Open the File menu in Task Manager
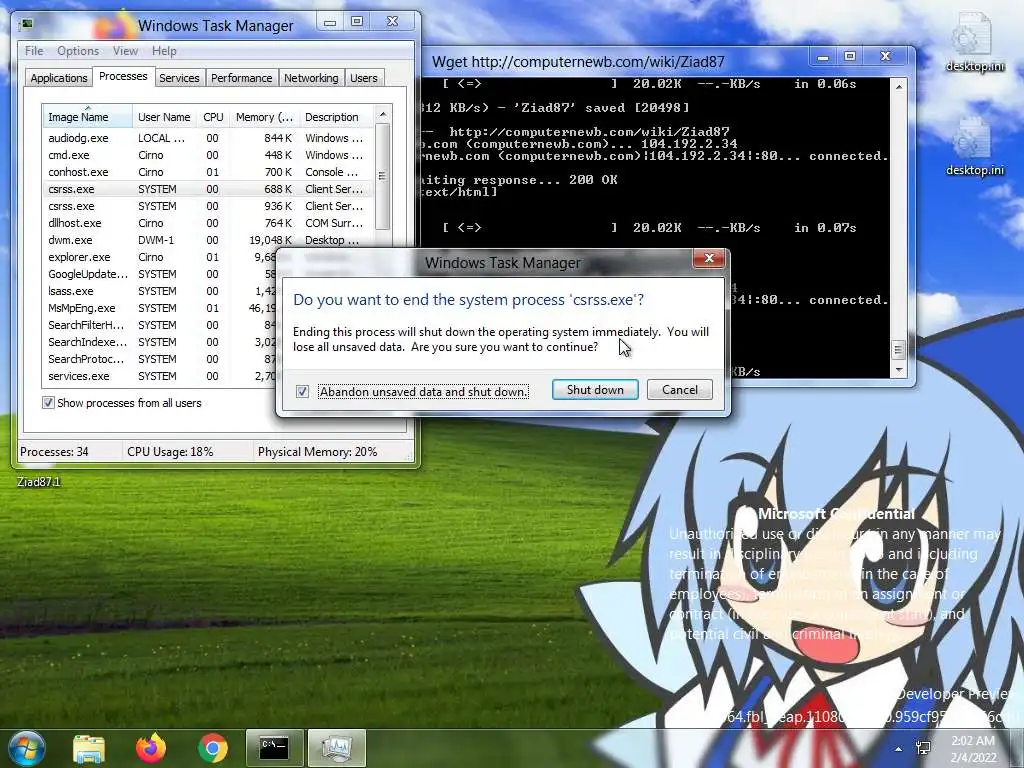This screenshot has width=1024, height=768. (x=34, y=51)
